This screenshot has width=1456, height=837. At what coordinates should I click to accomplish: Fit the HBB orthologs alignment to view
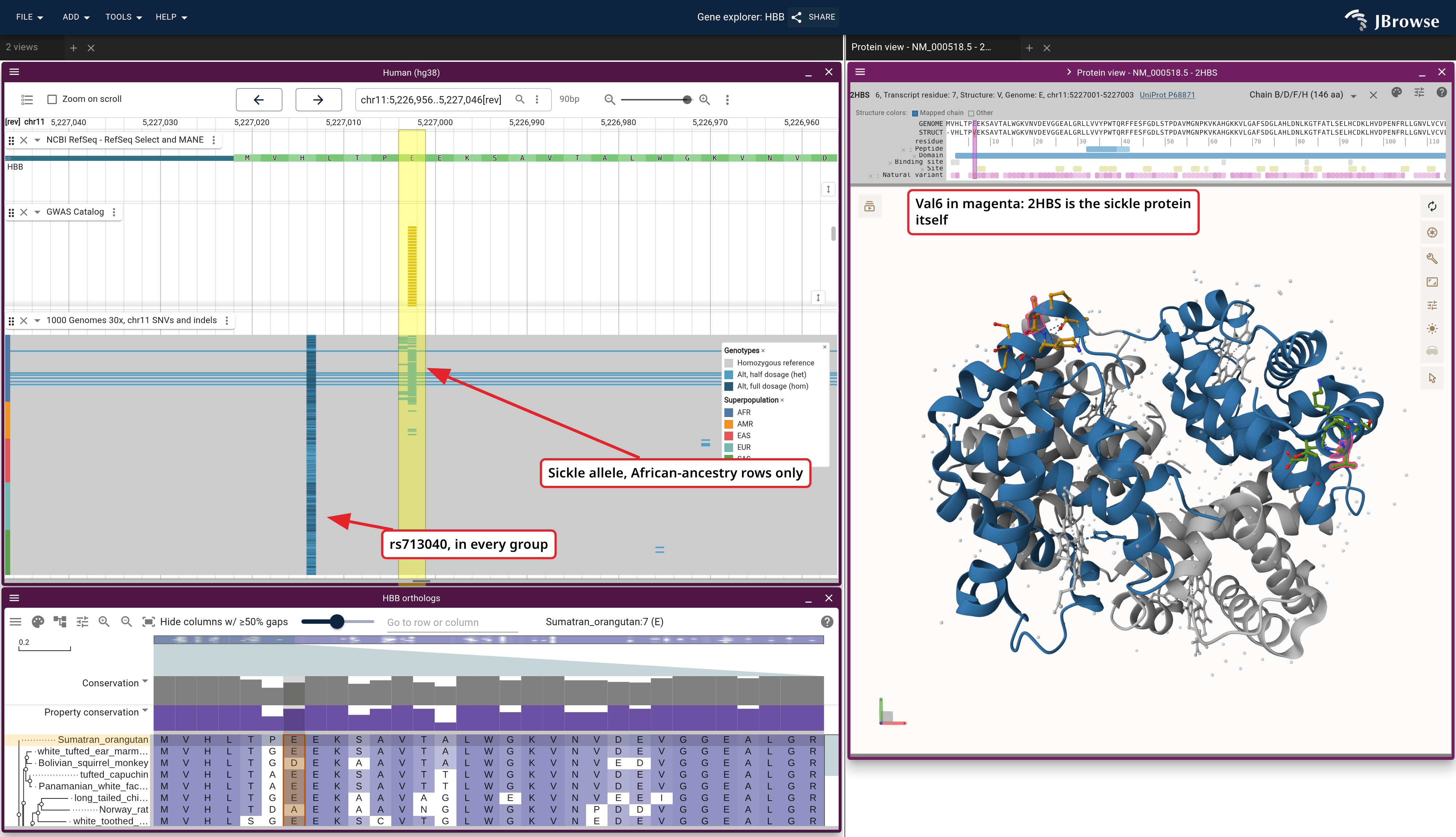click(x=148, y=622)
